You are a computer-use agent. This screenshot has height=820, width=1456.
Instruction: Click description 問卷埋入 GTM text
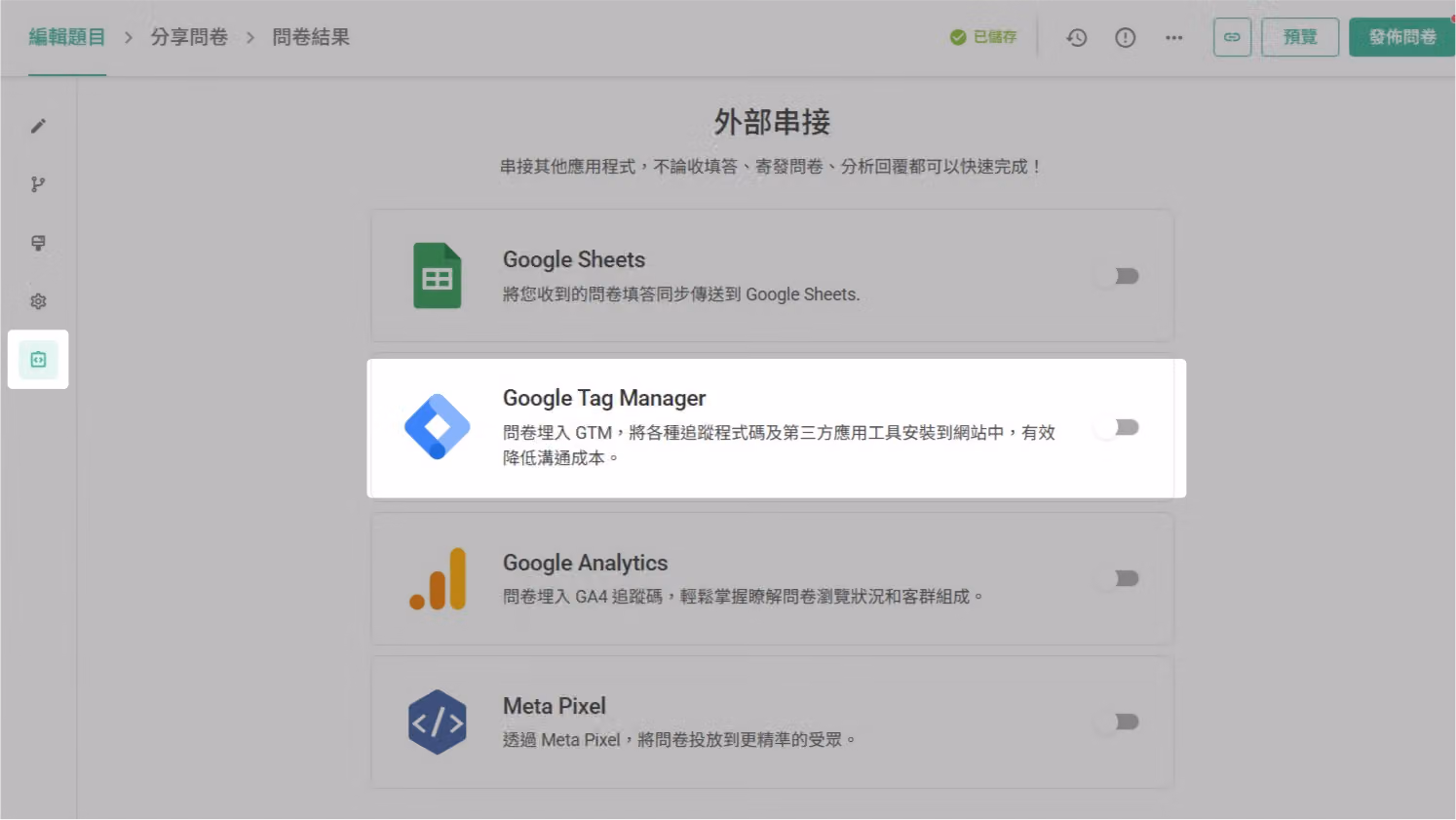point(779,445)
